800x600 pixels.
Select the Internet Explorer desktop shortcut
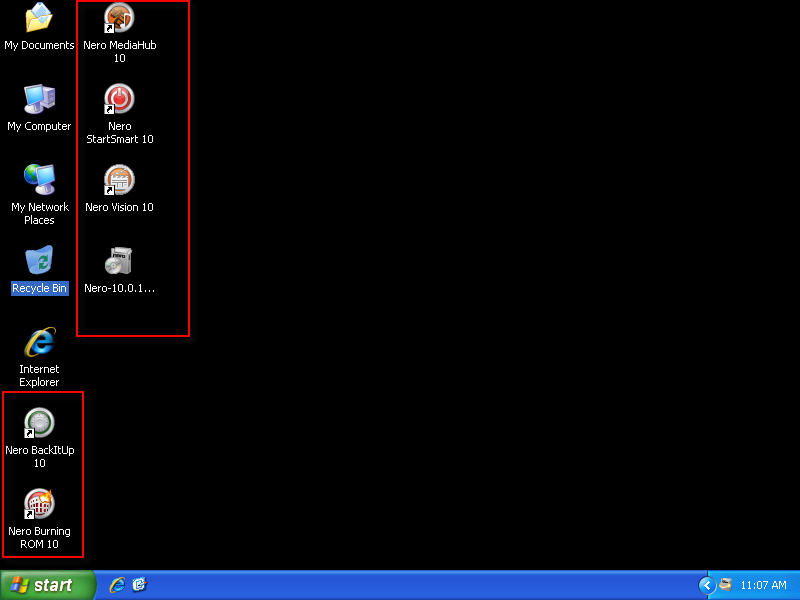pos(39,342)
